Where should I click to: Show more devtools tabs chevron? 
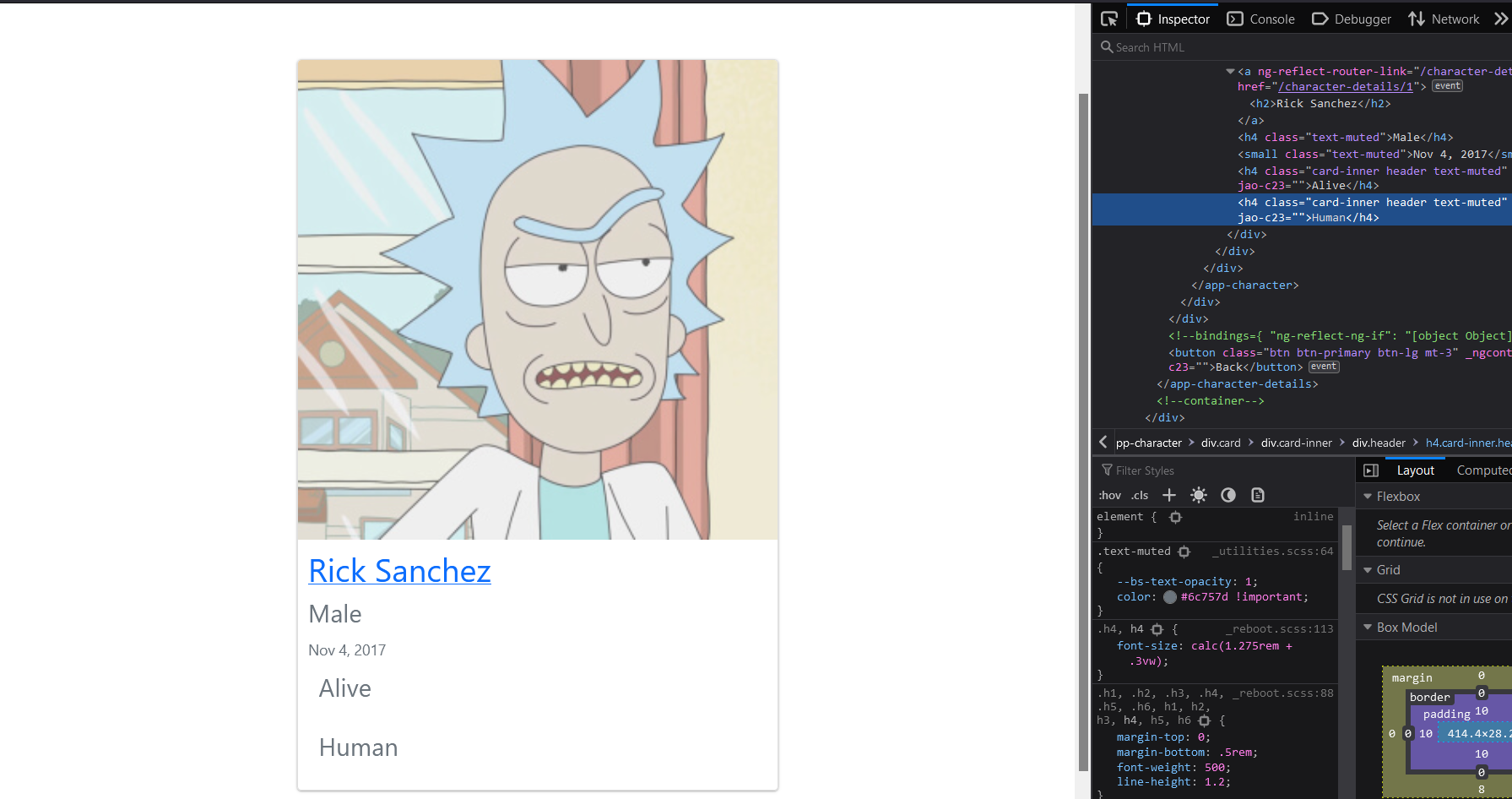click(1500, 19)
